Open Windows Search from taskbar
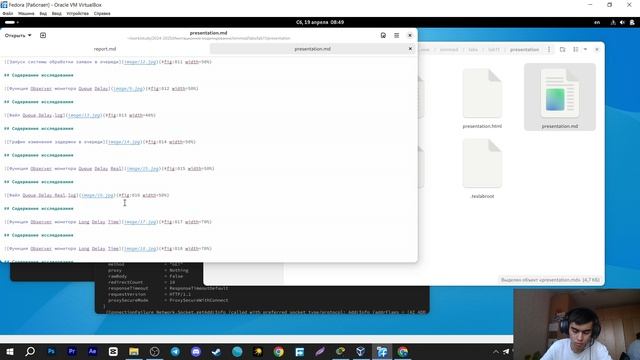Image resolution: width=640 pixels, height=360 pixels. tap(30, 351)
